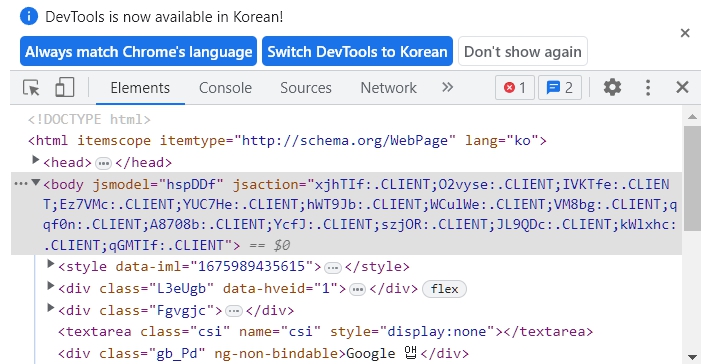Open the issues badge showing 2

560,88
